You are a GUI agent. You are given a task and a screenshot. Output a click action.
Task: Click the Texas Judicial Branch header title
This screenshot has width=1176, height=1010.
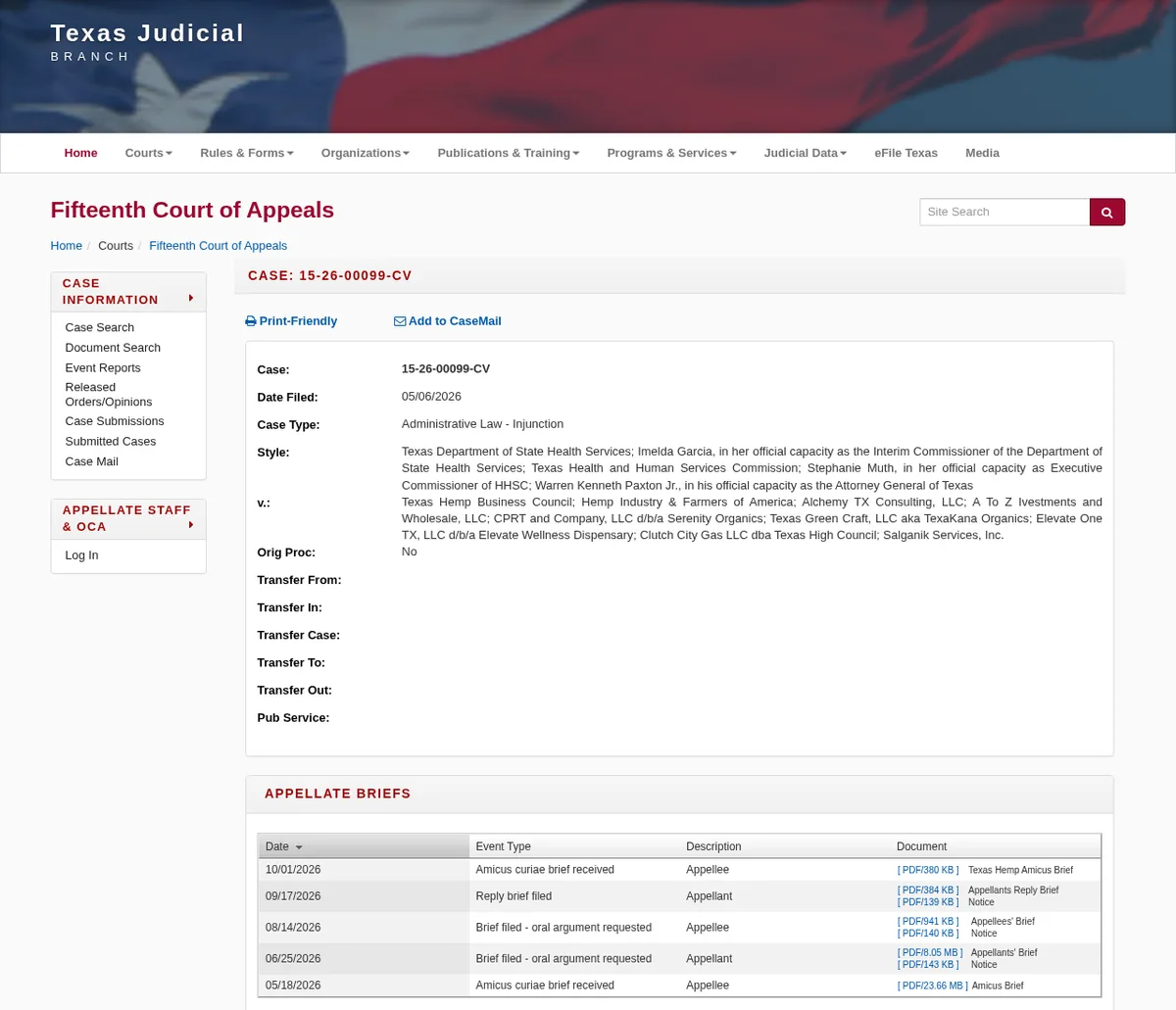[x=147, y=42]
